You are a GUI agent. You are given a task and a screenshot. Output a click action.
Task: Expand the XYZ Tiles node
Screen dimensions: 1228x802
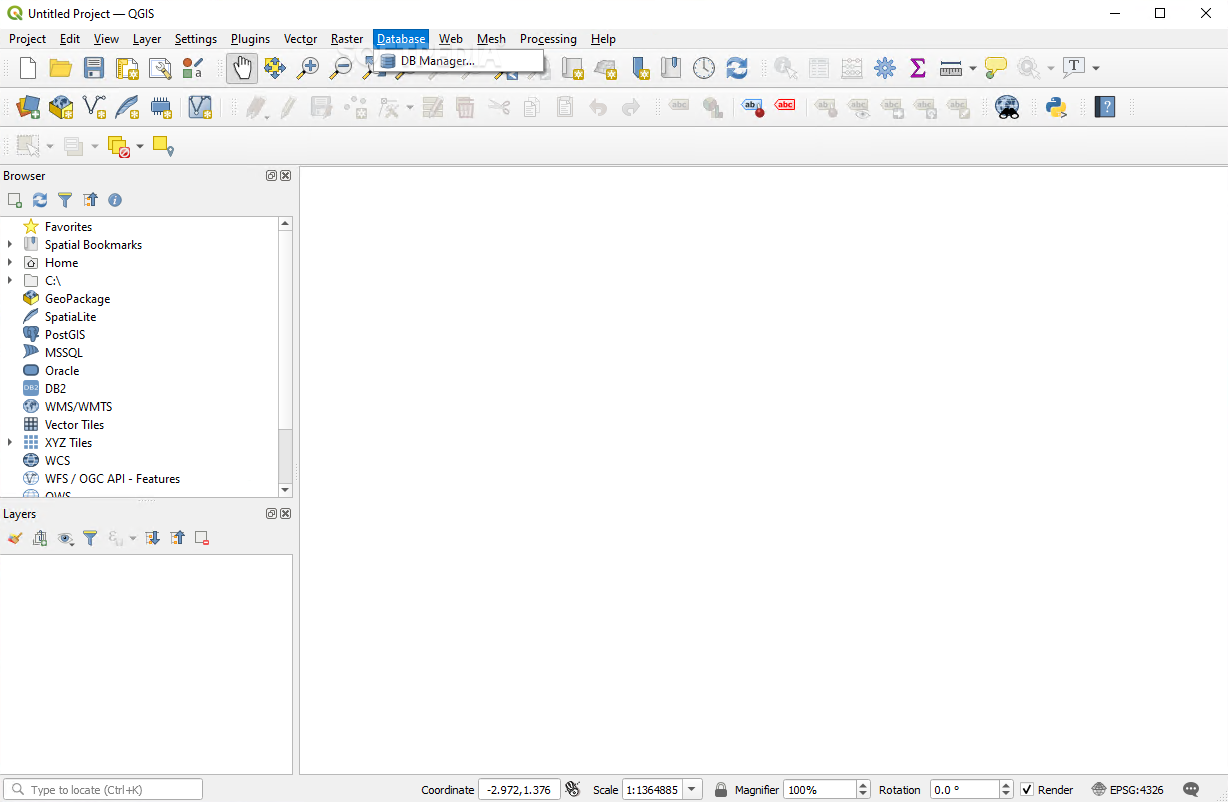[x=10, y=442]
